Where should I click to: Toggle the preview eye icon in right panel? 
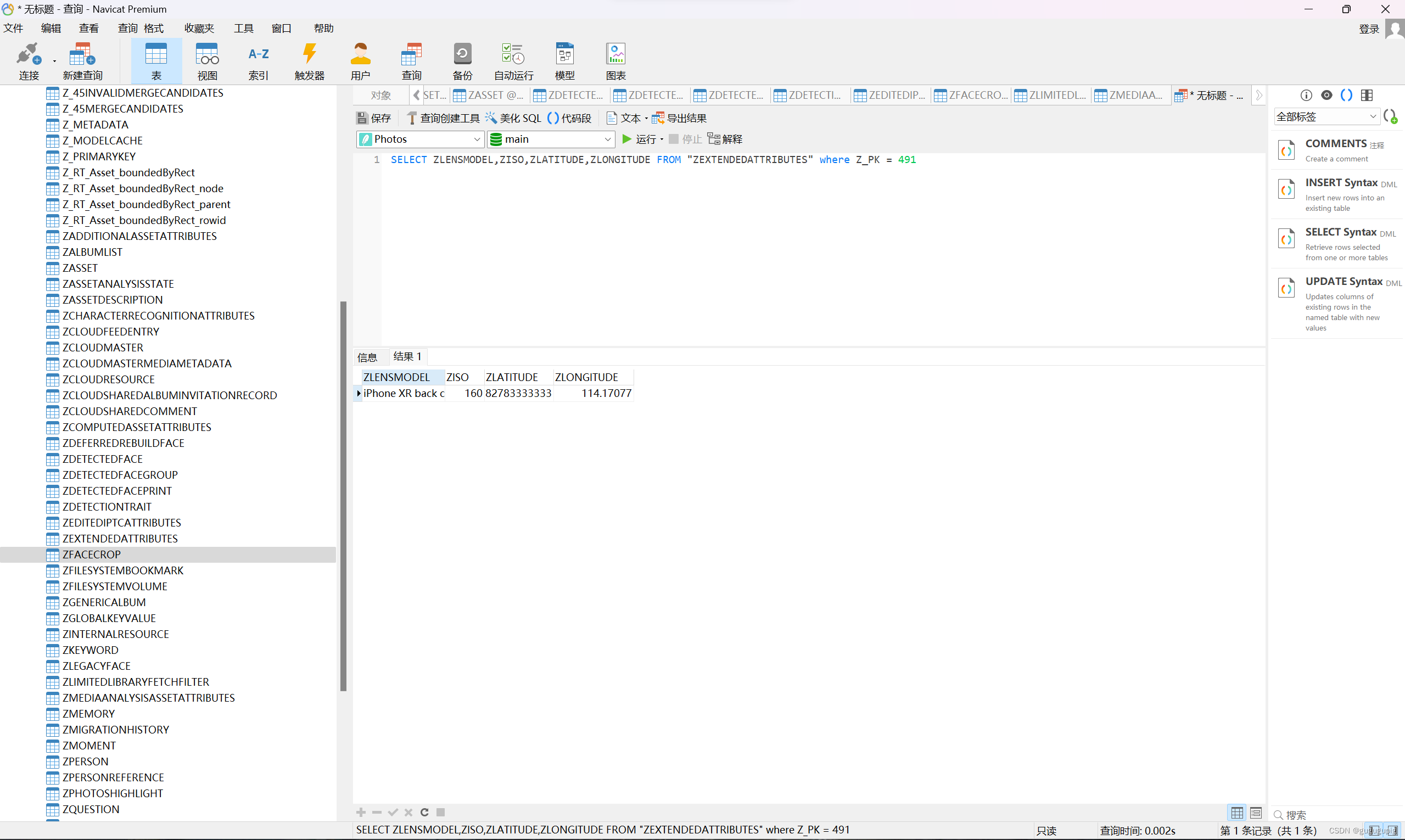click(1326, 95)
